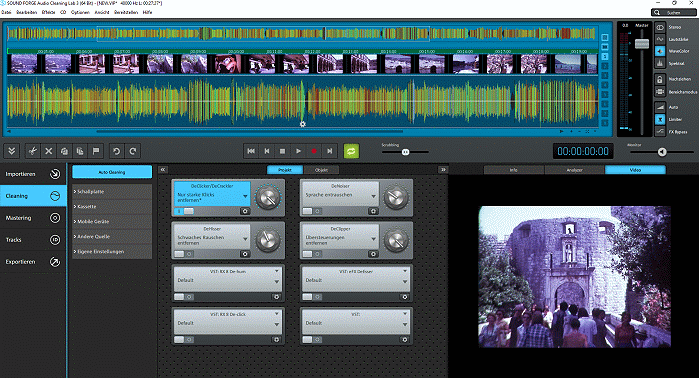
Task: Click the scissors cut tool
Action: coord(33,151)
